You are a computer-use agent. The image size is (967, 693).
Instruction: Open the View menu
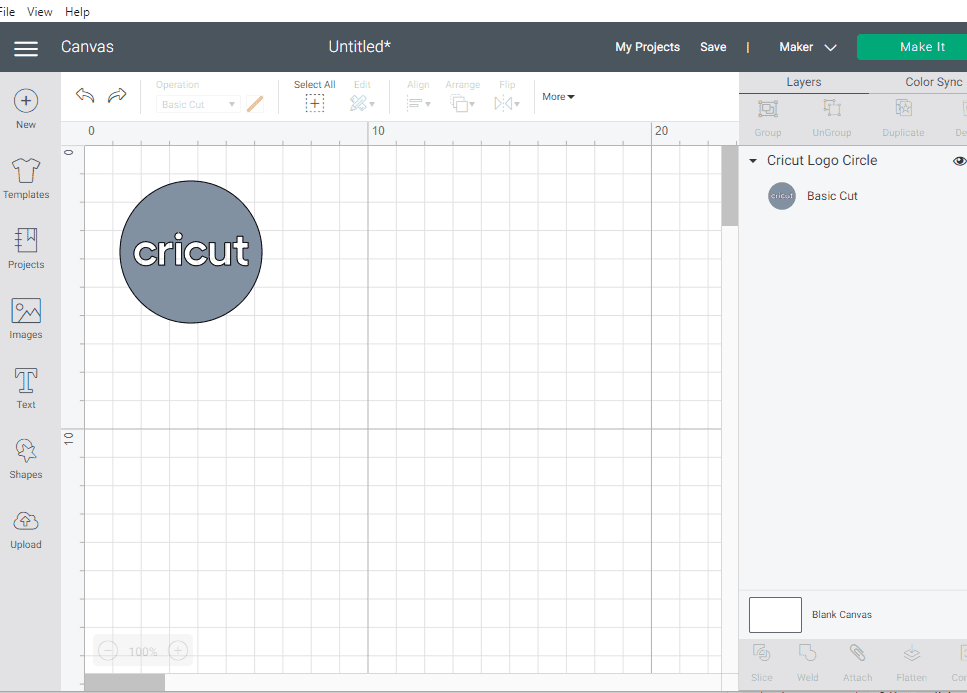click(39, 12)
